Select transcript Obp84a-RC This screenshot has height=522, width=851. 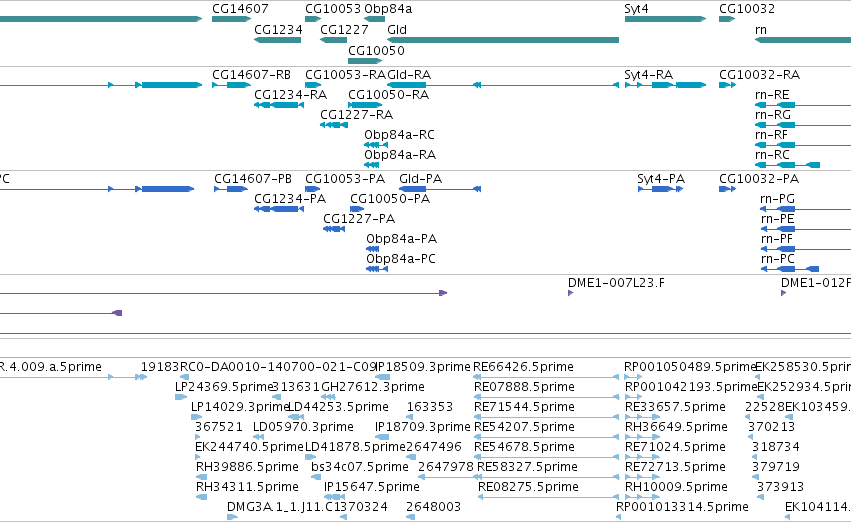point(399,135)
